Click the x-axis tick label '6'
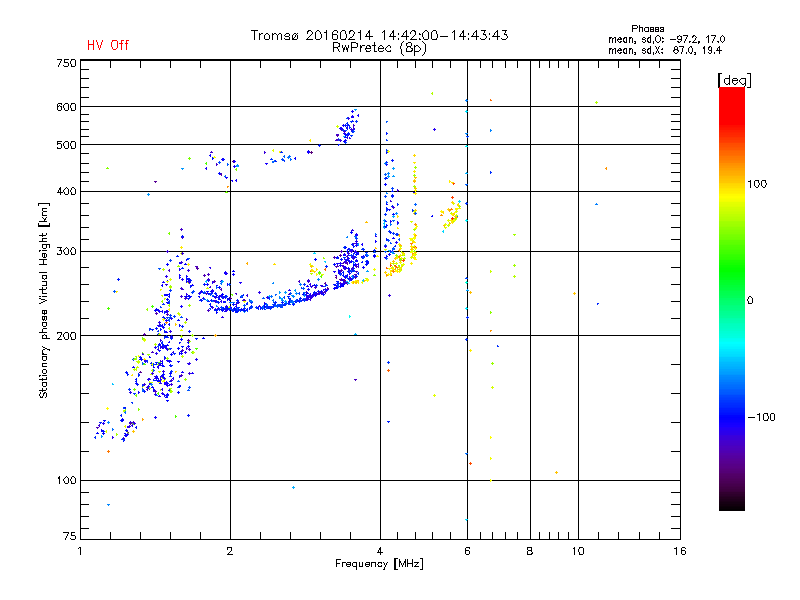800x600 pixels. [x=467, y=551]
